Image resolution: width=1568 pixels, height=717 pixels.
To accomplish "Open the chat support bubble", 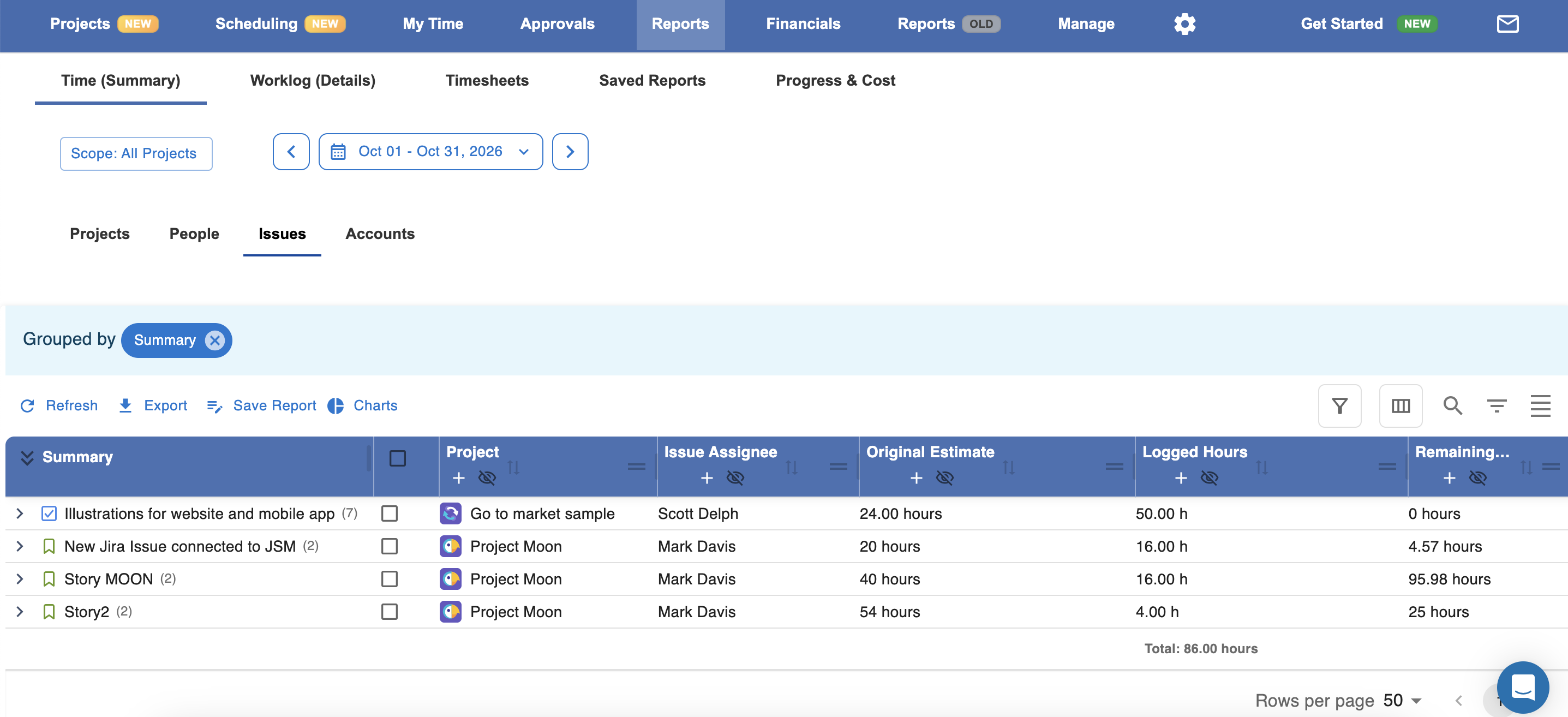I will (x=1522, y=687).
